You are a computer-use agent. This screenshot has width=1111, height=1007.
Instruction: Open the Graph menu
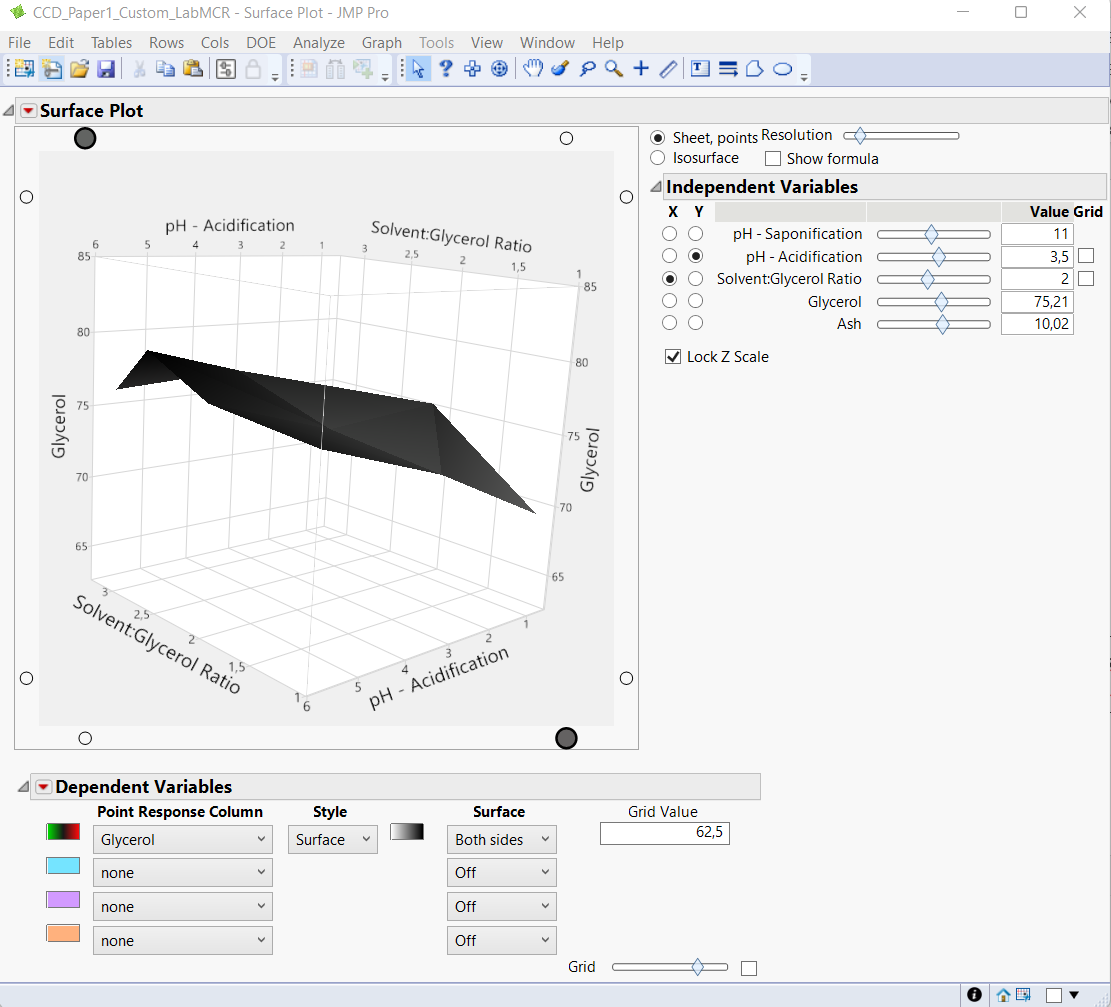[381, 42]
